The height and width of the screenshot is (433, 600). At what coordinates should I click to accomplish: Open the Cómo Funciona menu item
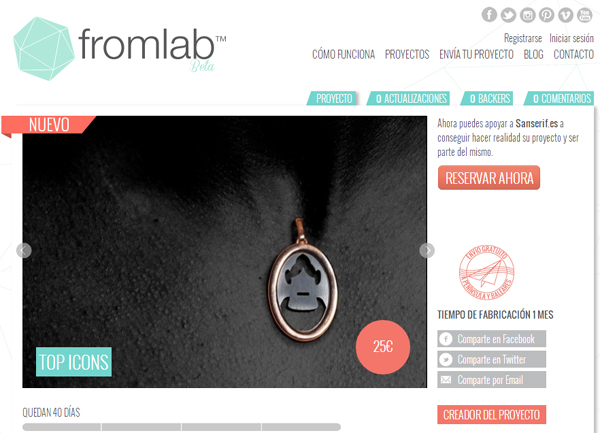point(343,54)
